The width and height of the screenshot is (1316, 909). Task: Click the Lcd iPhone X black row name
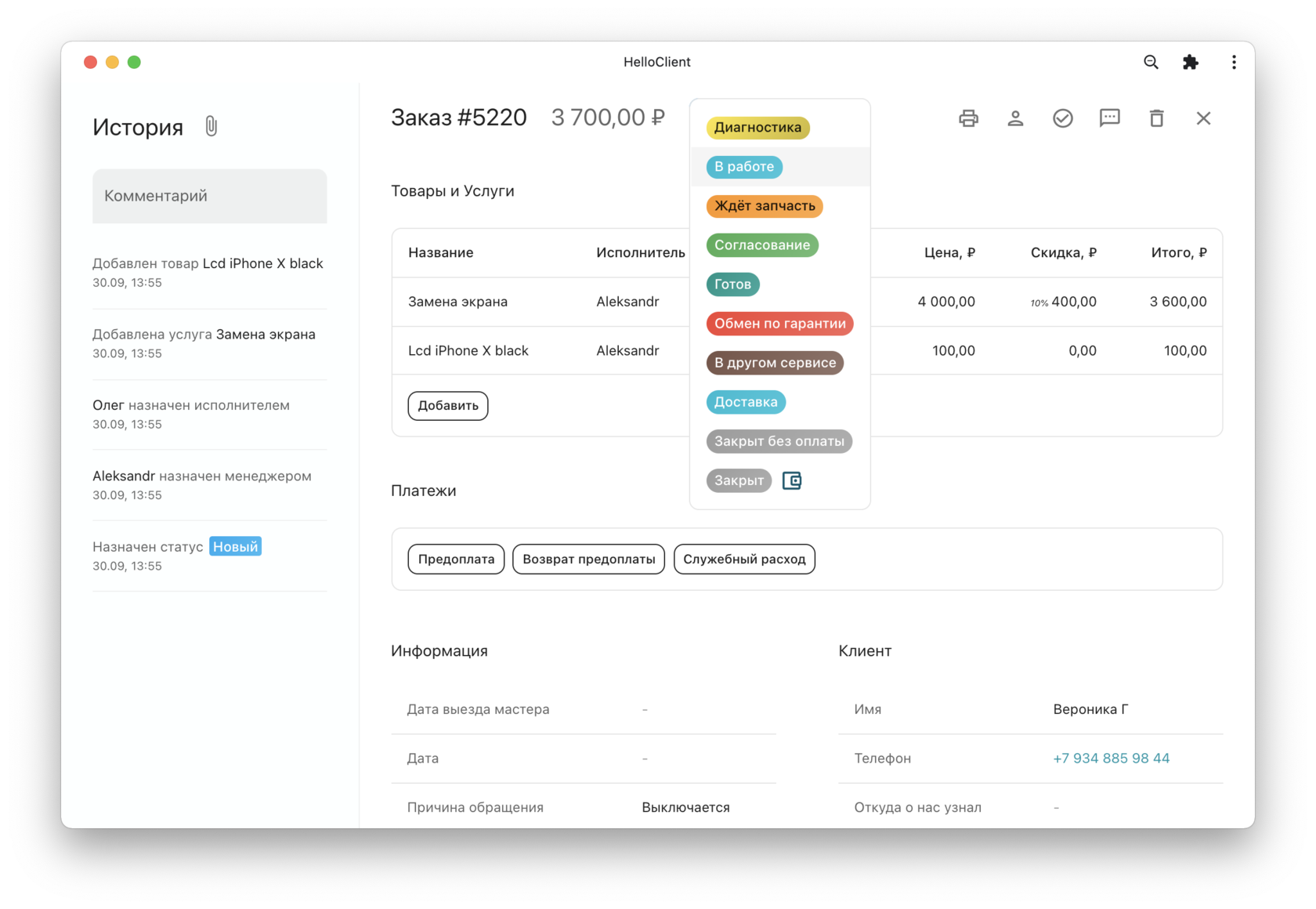click(468, 350)
